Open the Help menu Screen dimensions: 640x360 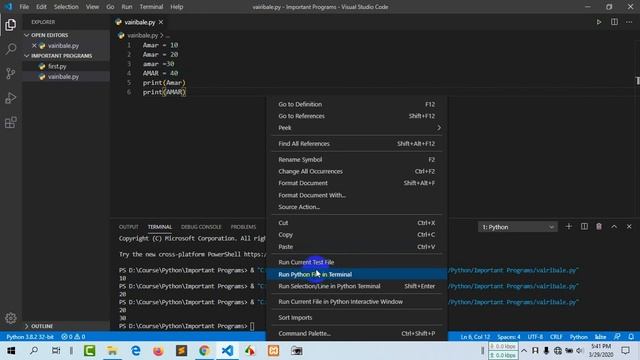[x=177, y=7]
